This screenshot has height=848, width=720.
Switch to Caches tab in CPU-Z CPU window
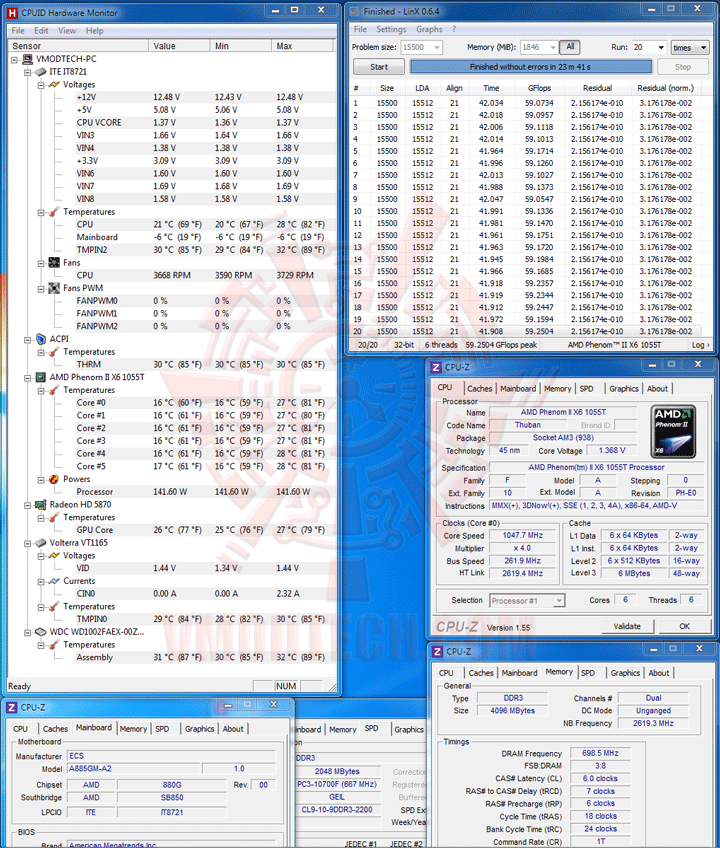479,389
